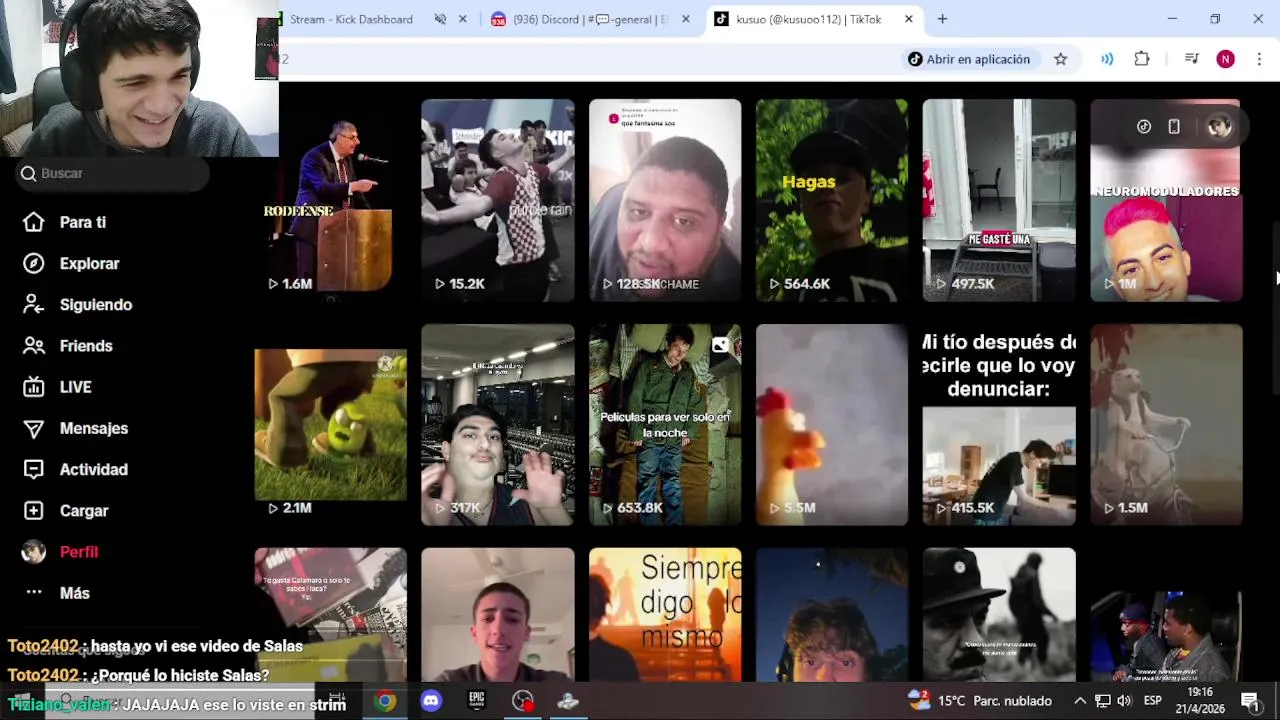This screenshot has height=720, width=1280.
Task: Open the 1.5M views animal bicycle video
Action: (1166, 425)
